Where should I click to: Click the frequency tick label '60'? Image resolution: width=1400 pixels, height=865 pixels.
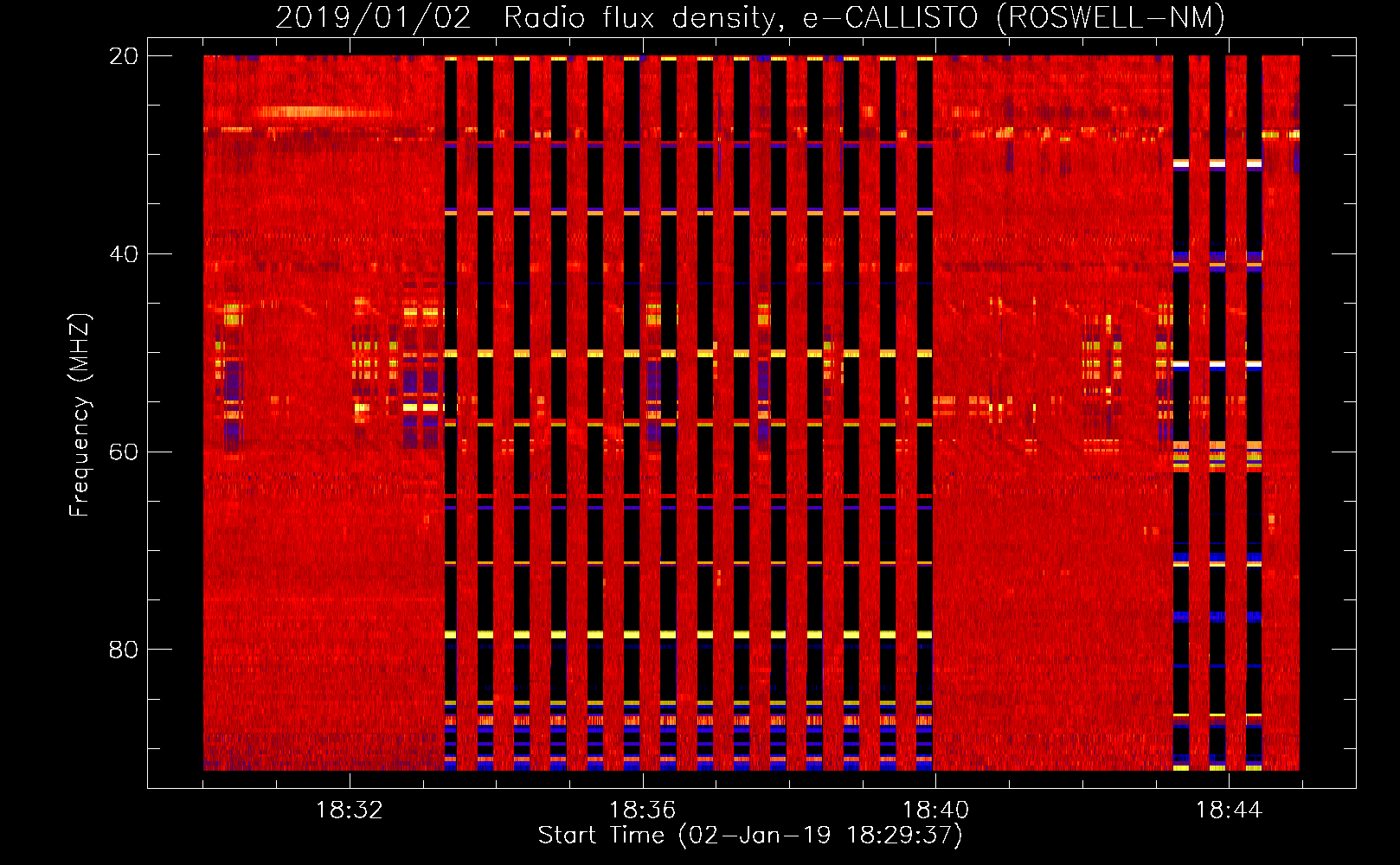pyautogui.click(x=124, y=452)
